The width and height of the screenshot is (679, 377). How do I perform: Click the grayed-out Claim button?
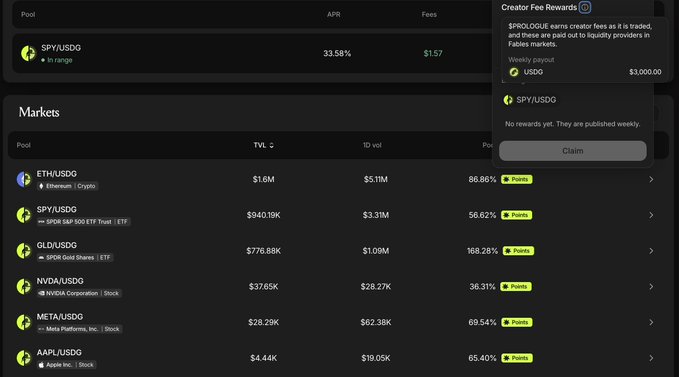point(572,151)
